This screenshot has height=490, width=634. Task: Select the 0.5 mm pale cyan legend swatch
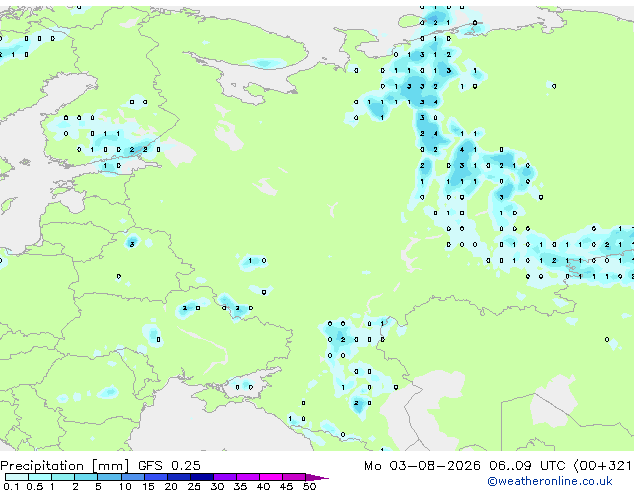click(x=40, y=477)
